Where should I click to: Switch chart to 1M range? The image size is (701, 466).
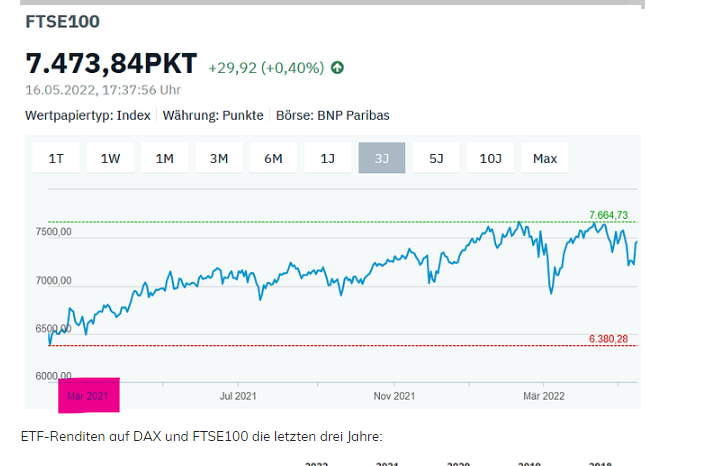(x=165, y=158)
